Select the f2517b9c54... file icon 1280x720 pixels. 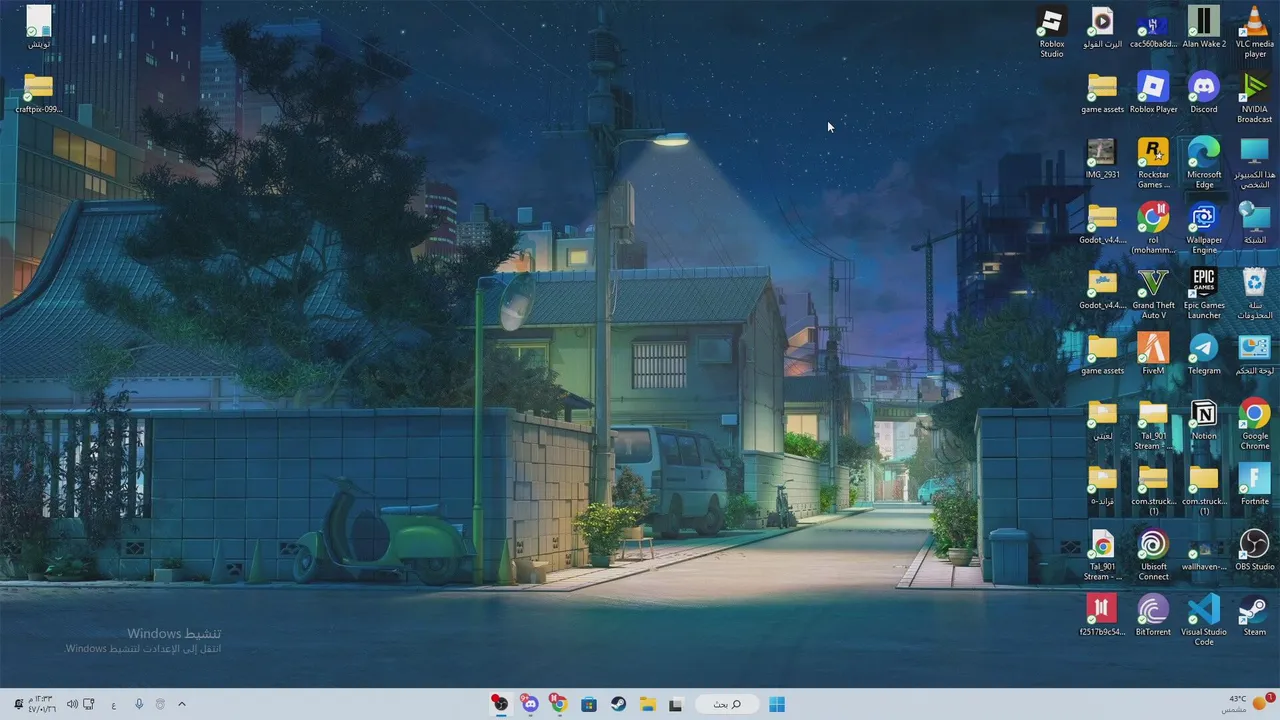pos(1102,616)
